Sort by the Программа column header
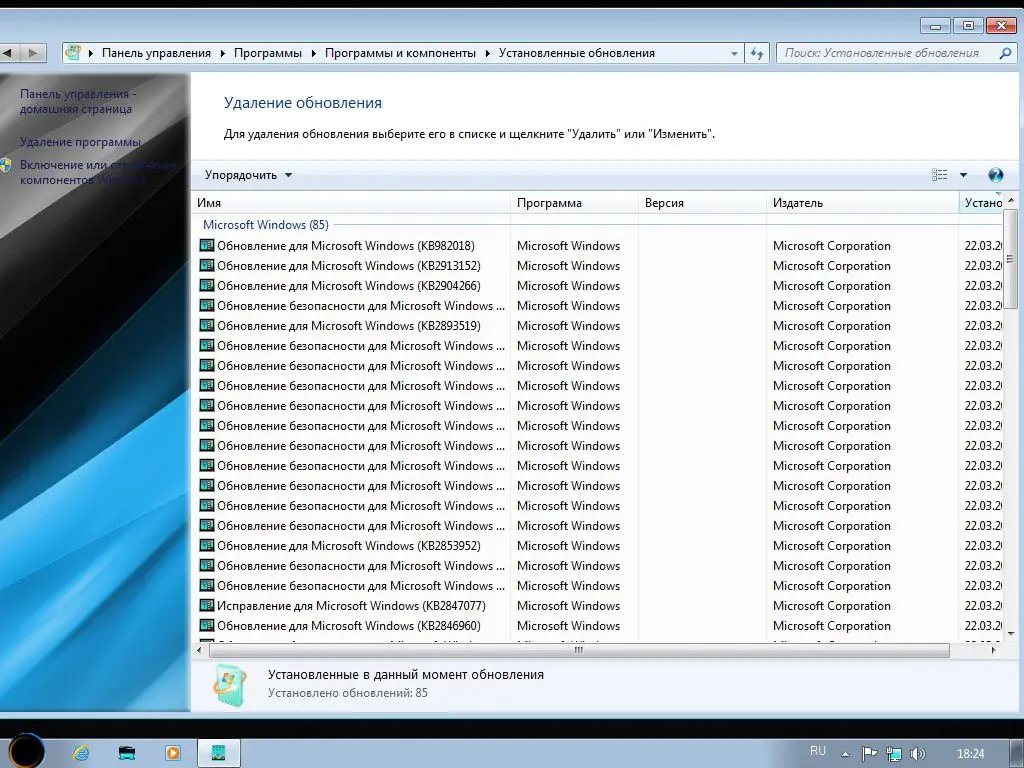1024x768 pixels. [575, 202]
